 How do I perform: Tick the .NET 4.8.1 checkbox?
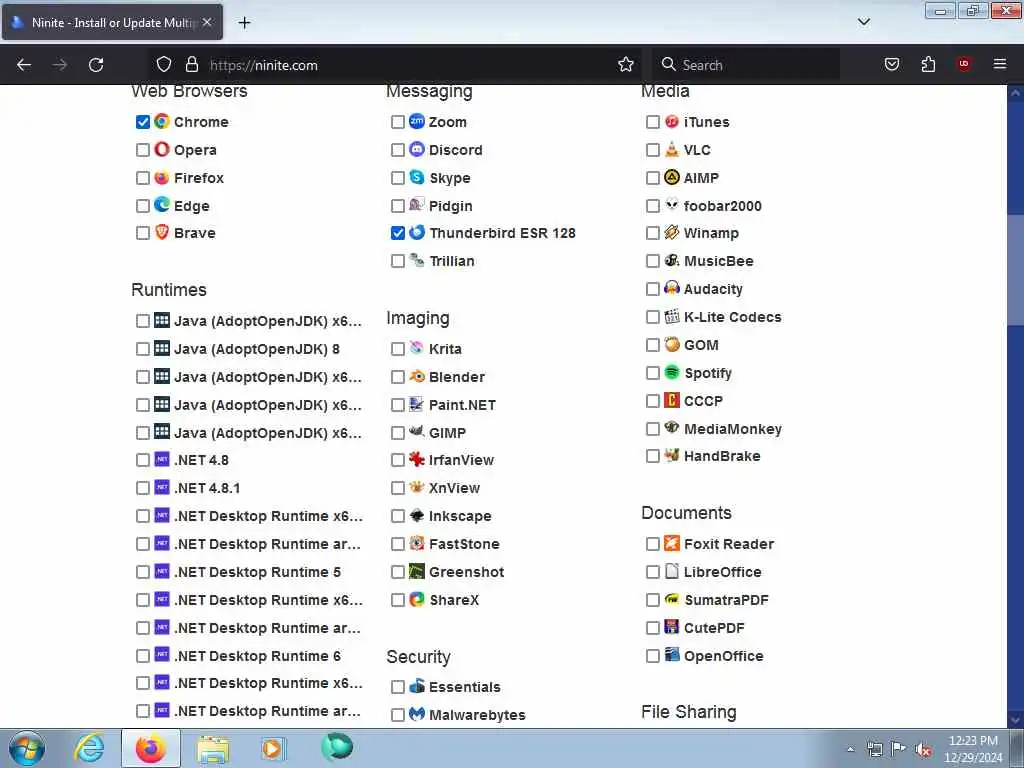(142, 488)
